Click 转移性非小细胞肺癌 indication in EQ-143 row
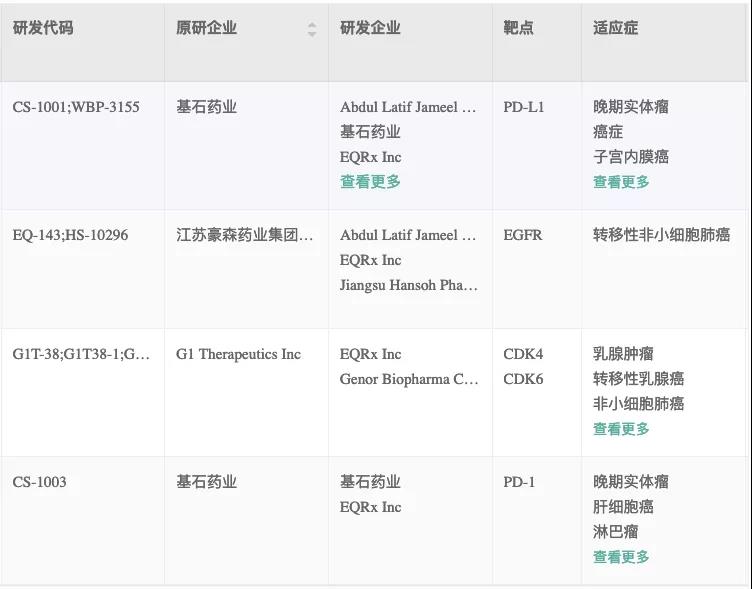752x589 pixels. 661,235
